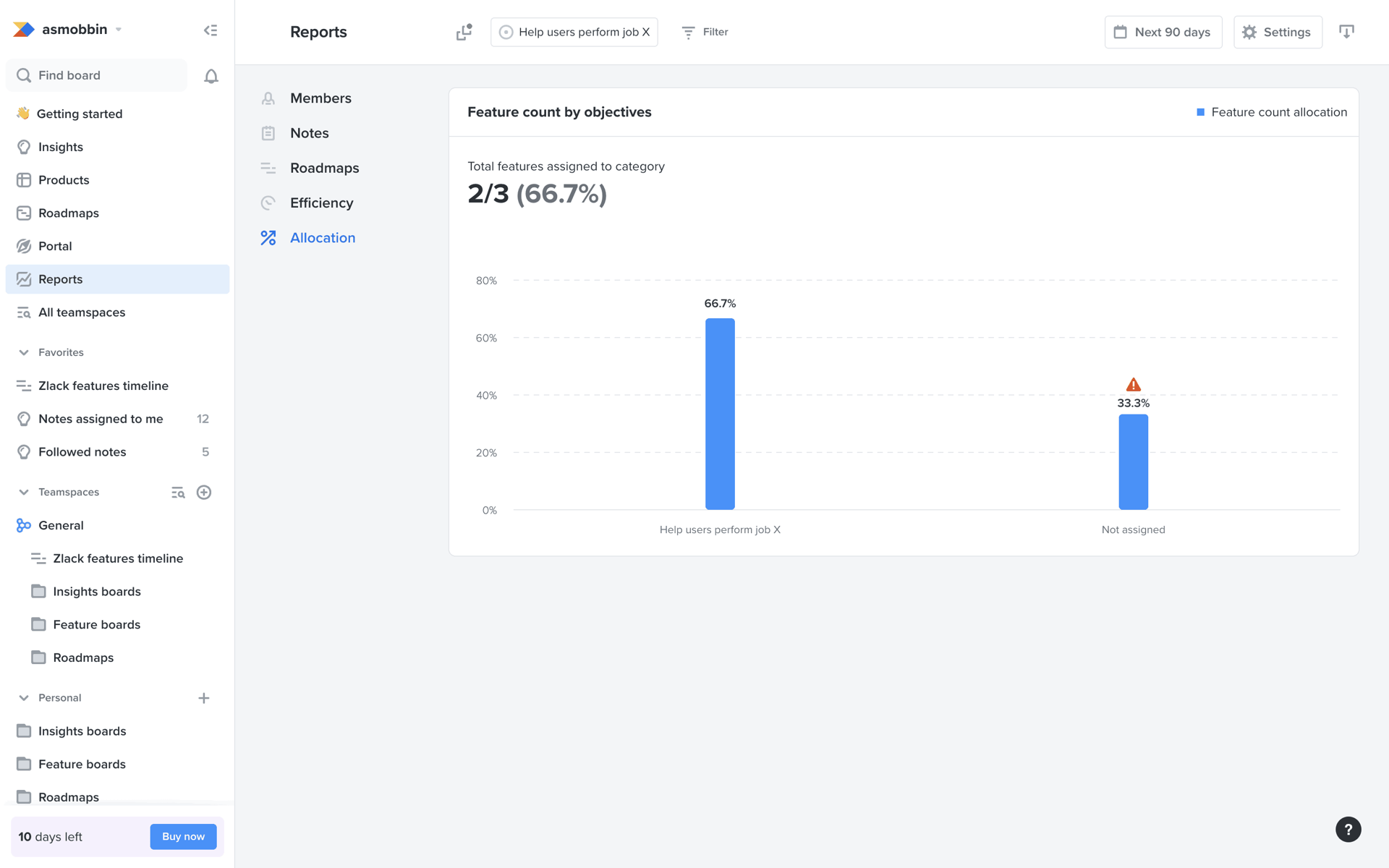Open Zlack features timeline in Favorites
This screenshot has width=1389, height=868.
[x=117, y=386]
